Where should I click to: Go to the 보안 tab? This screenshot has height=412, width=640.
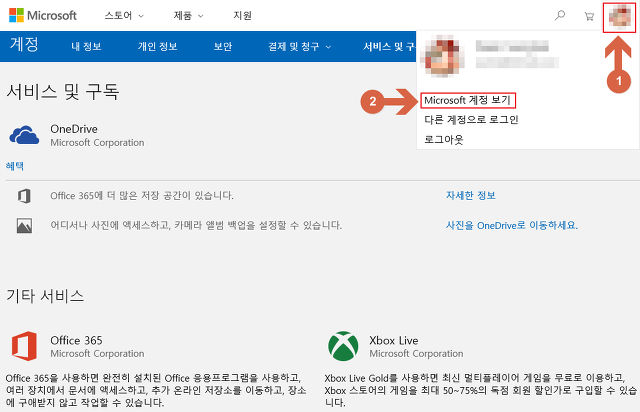click(223, 47)
